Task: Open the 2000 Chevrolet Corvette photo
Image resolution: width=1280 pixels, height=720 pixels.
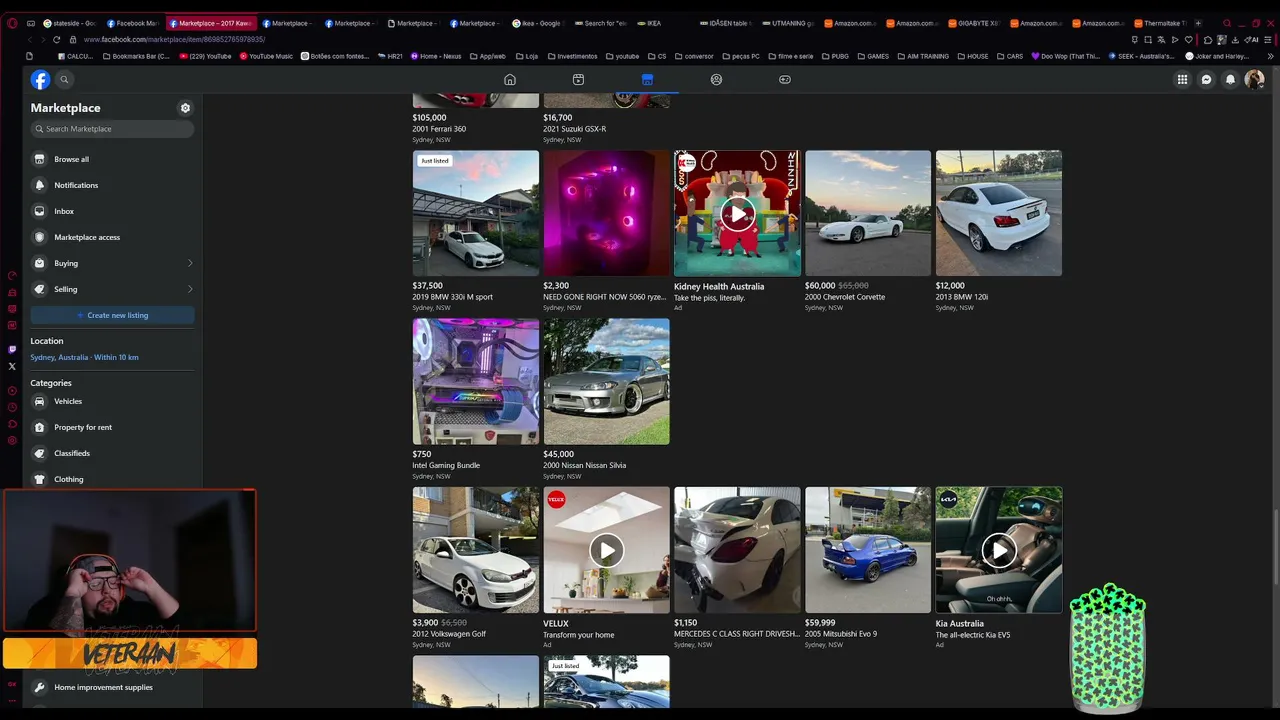Action: [x=868, y=213]
